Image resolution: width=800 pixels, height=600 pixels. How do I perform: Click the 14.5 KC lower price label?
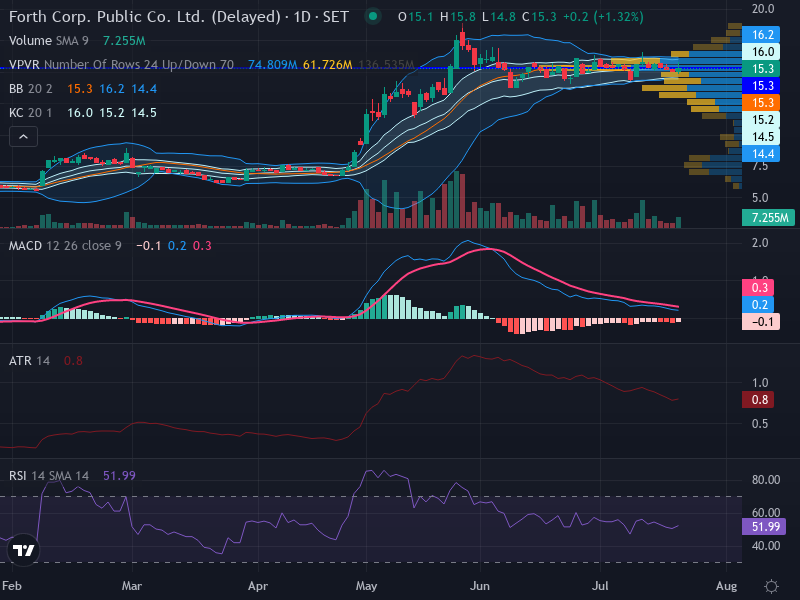(x=761, y=137)
